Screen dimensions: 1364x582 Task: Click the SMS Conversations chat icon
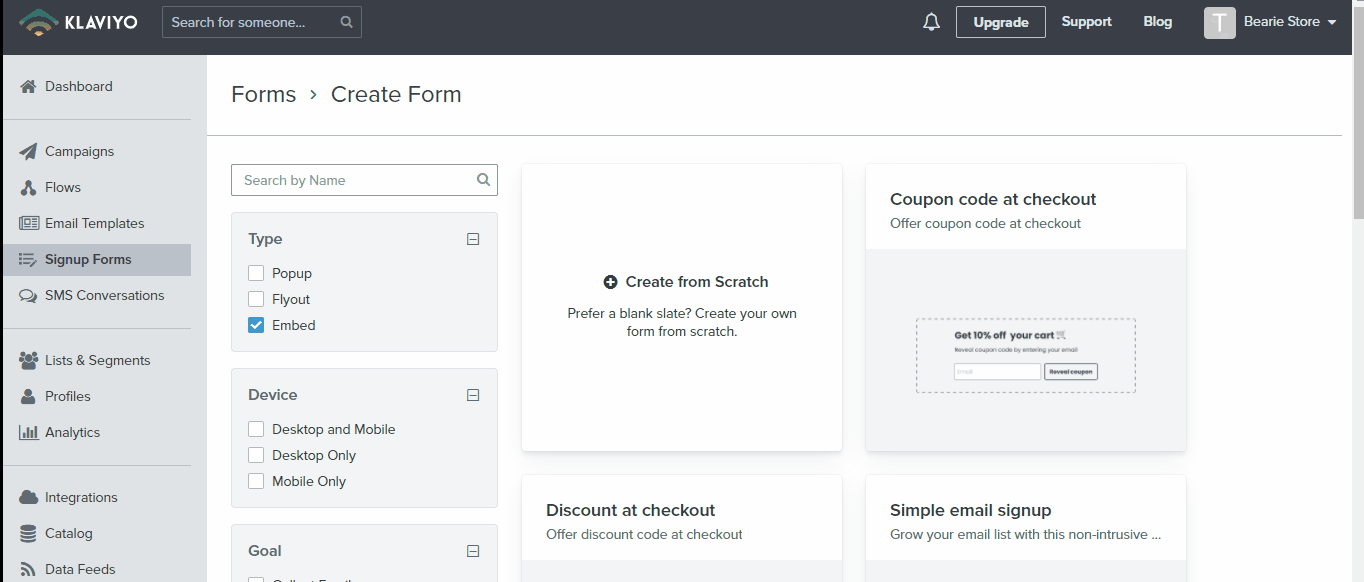click(x=28, y=295)
